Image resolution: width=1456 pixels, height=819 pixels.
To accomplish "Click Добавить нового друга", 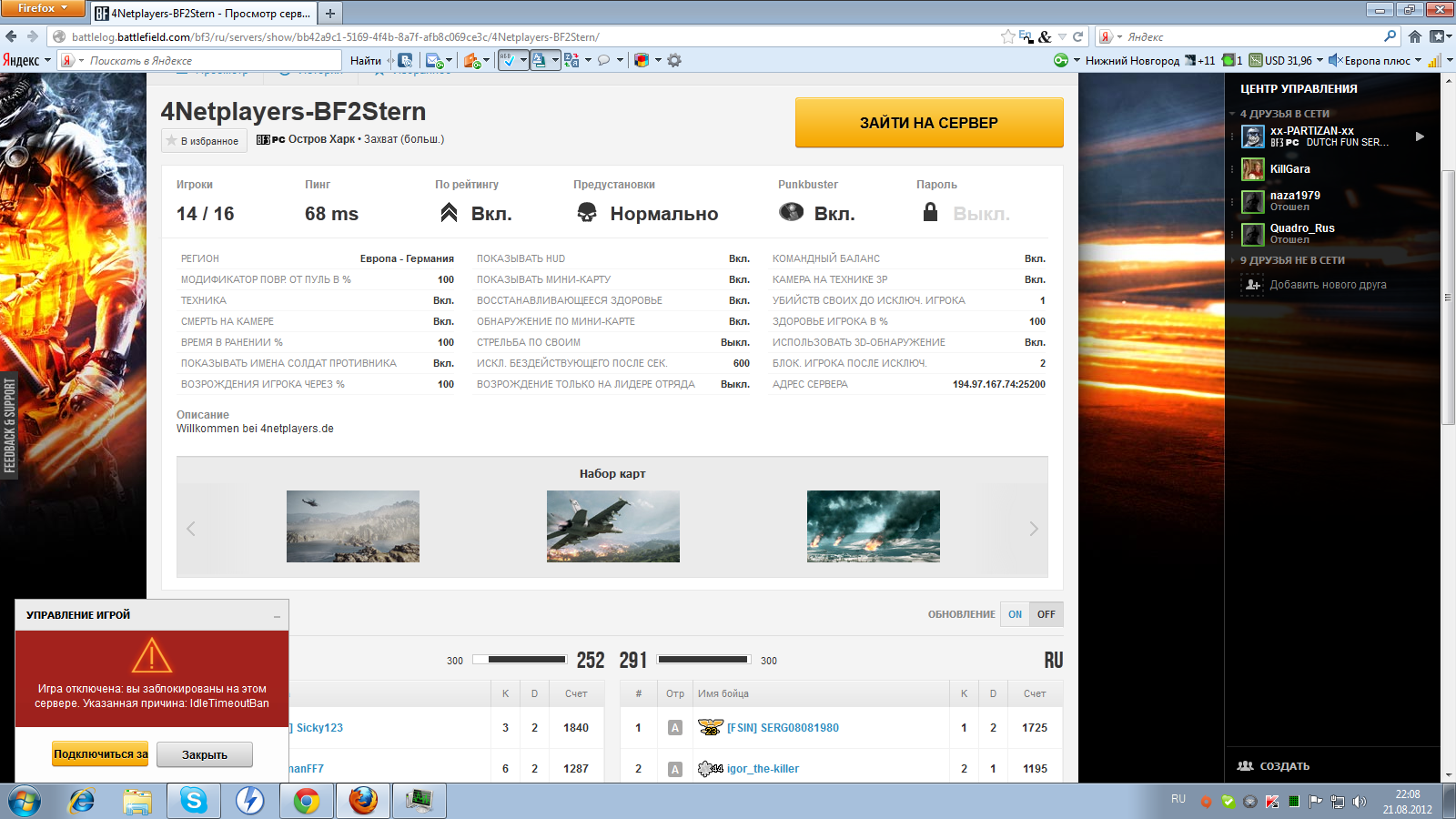I will pos(1328,285).
